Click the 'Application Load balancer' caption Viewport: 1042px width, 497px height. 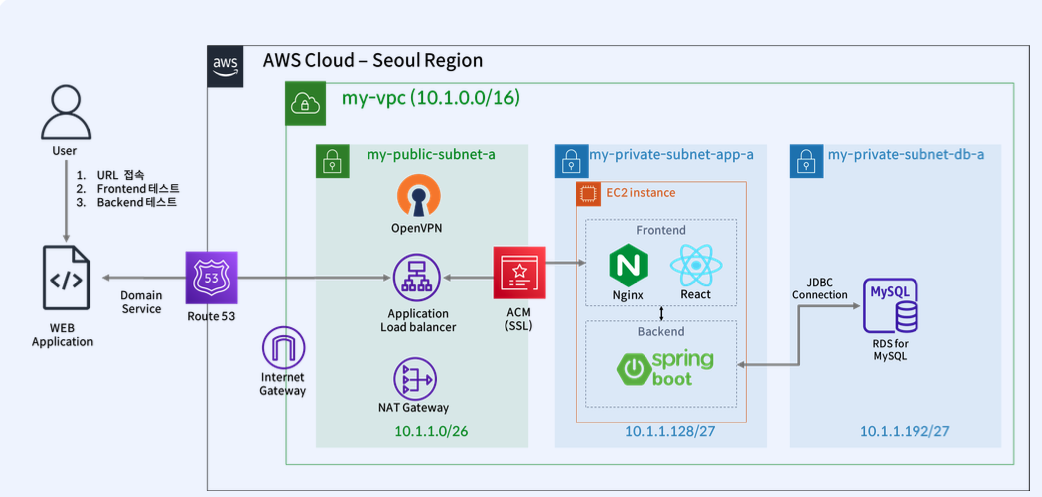pos(418,320)
